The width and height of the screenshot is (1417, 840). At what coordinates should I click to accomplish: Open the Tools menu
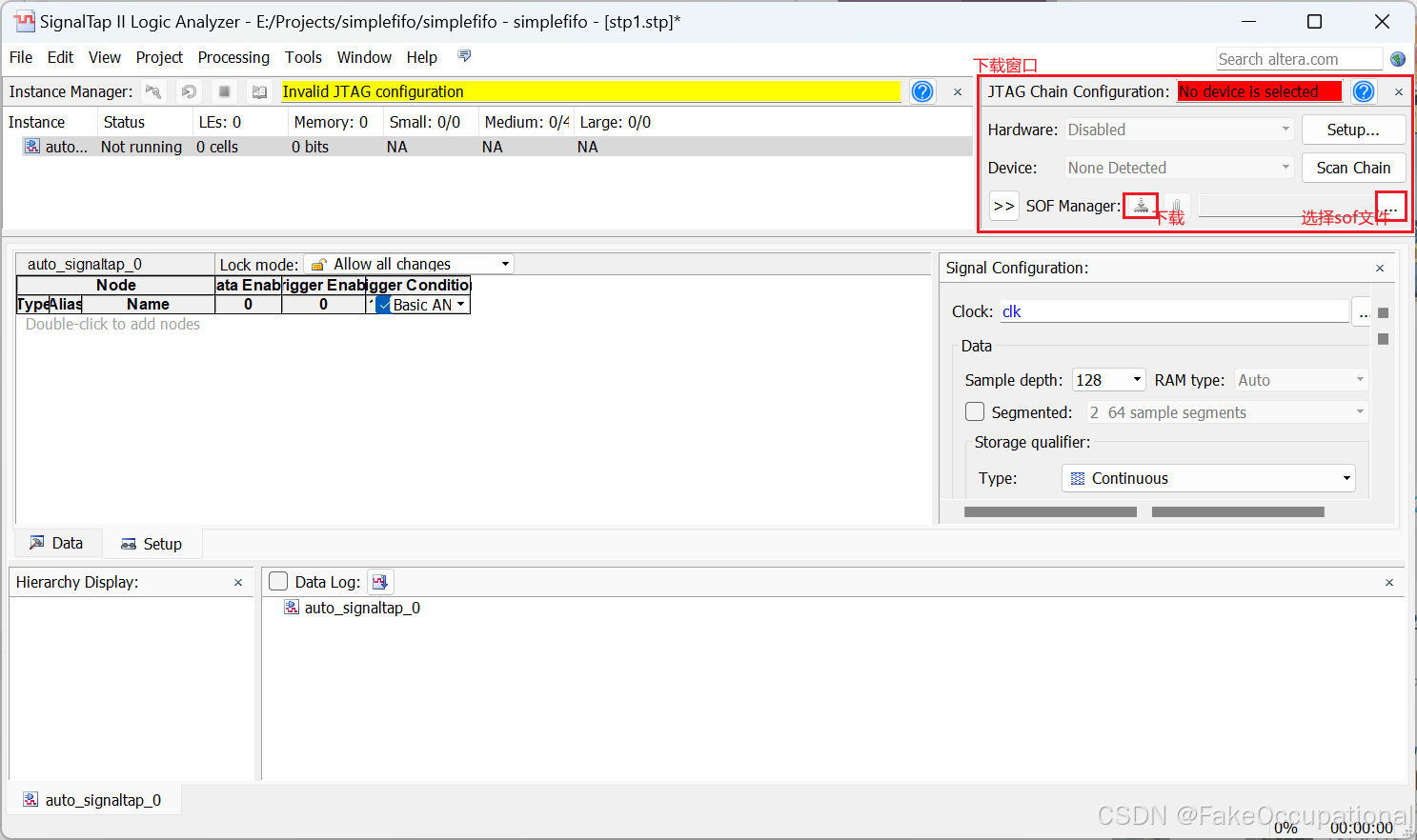point(303,57)
